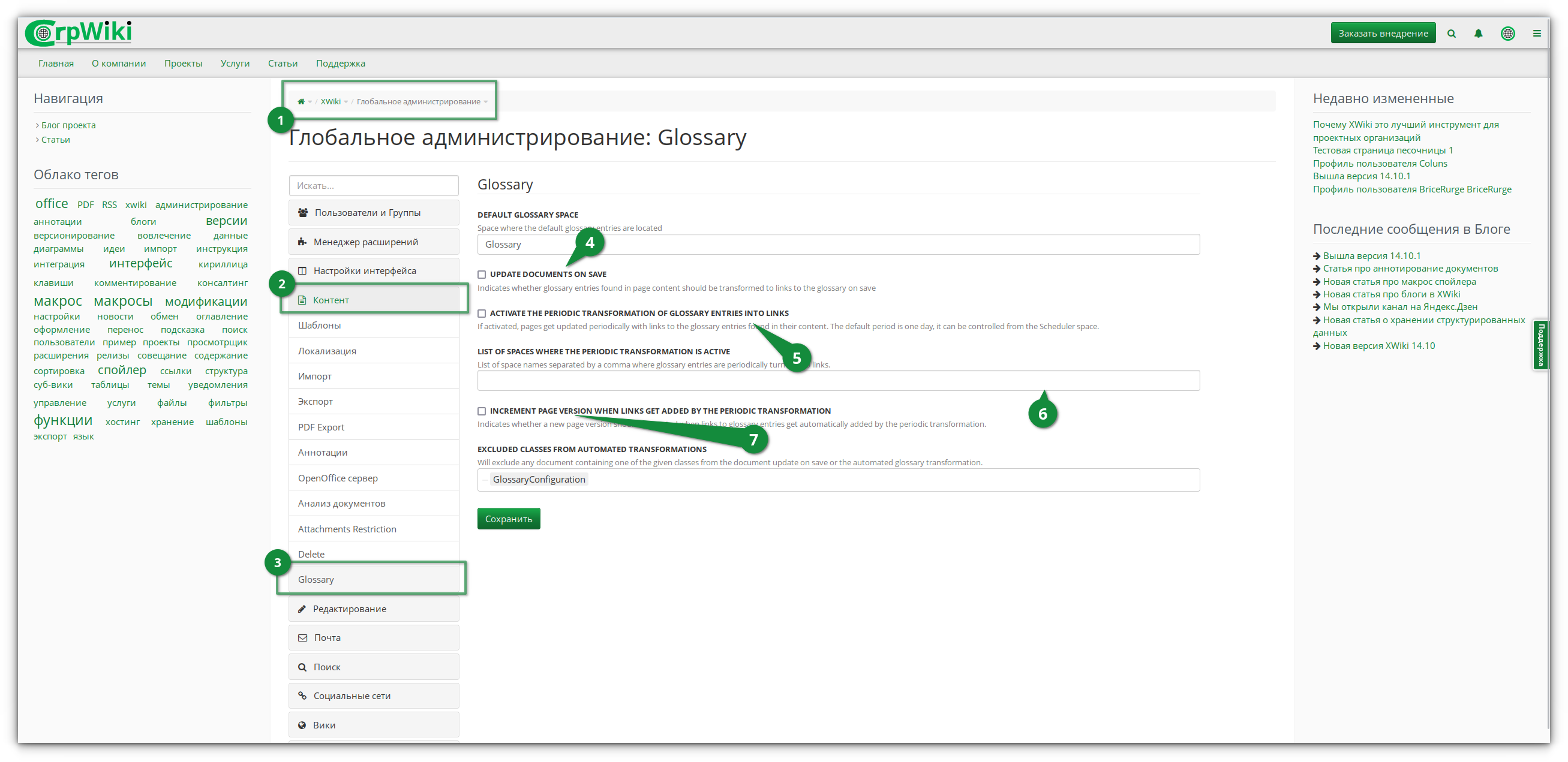Select Импорт admin item
The height and width of the screenshot is (762, 1568).
pos(374,377)
